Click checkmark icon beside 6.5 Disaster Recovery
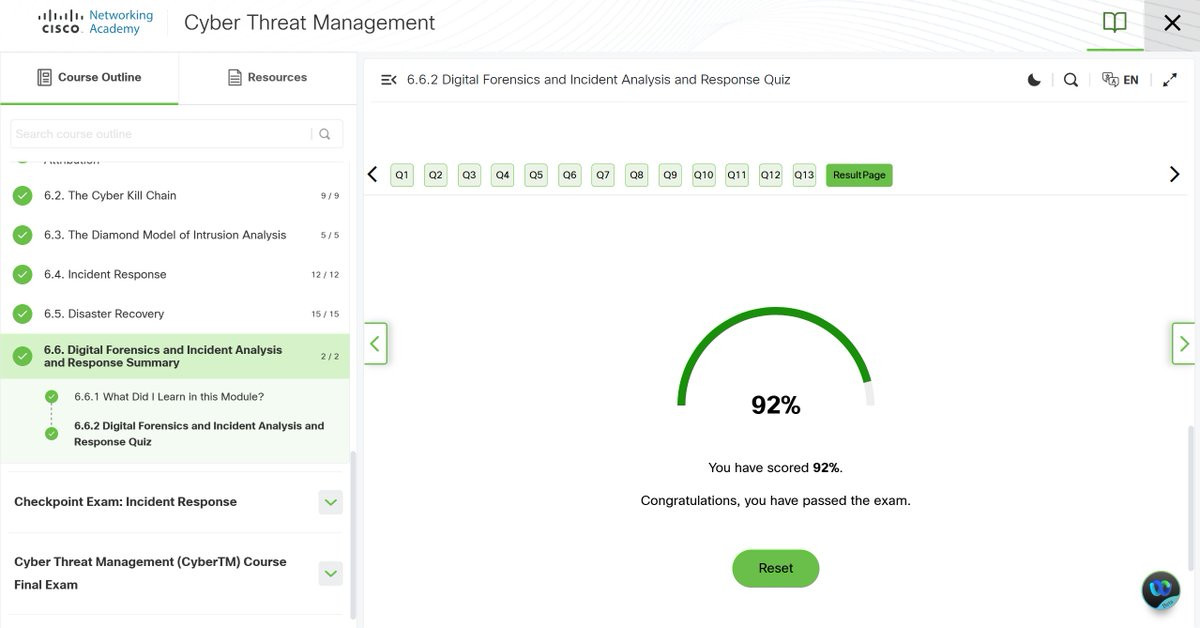This screenshot has height=628, width=1200. click(x=23, y=314)
